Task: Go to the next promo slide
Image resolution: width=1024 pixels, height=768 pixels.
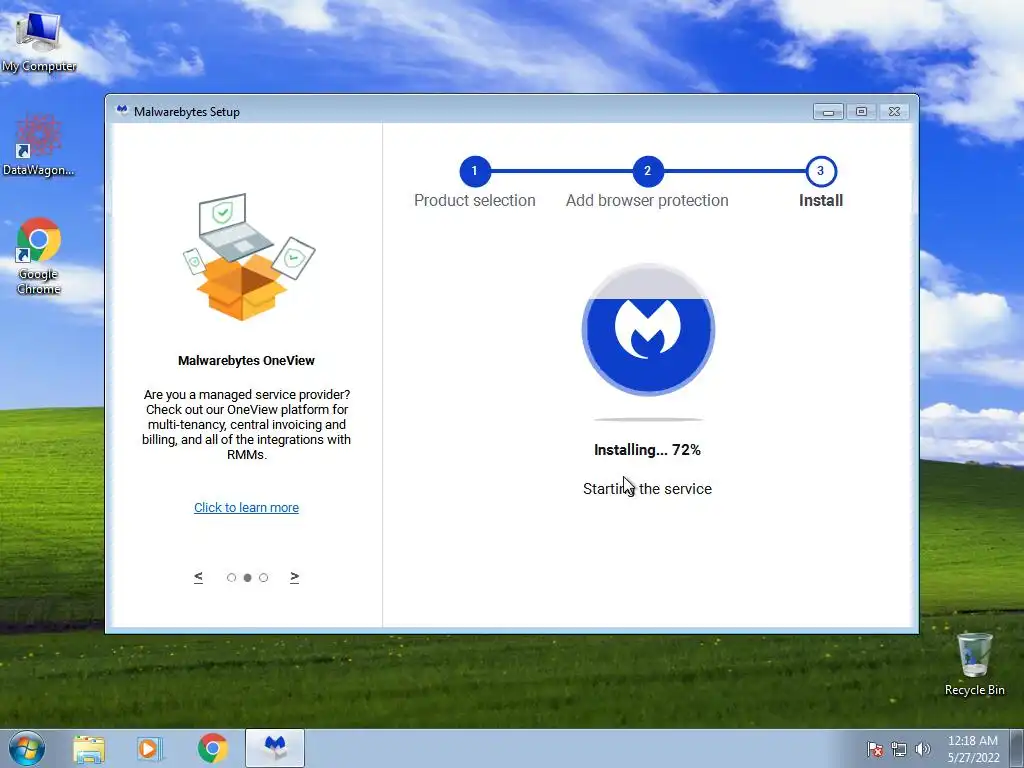Action: [295, 577]
